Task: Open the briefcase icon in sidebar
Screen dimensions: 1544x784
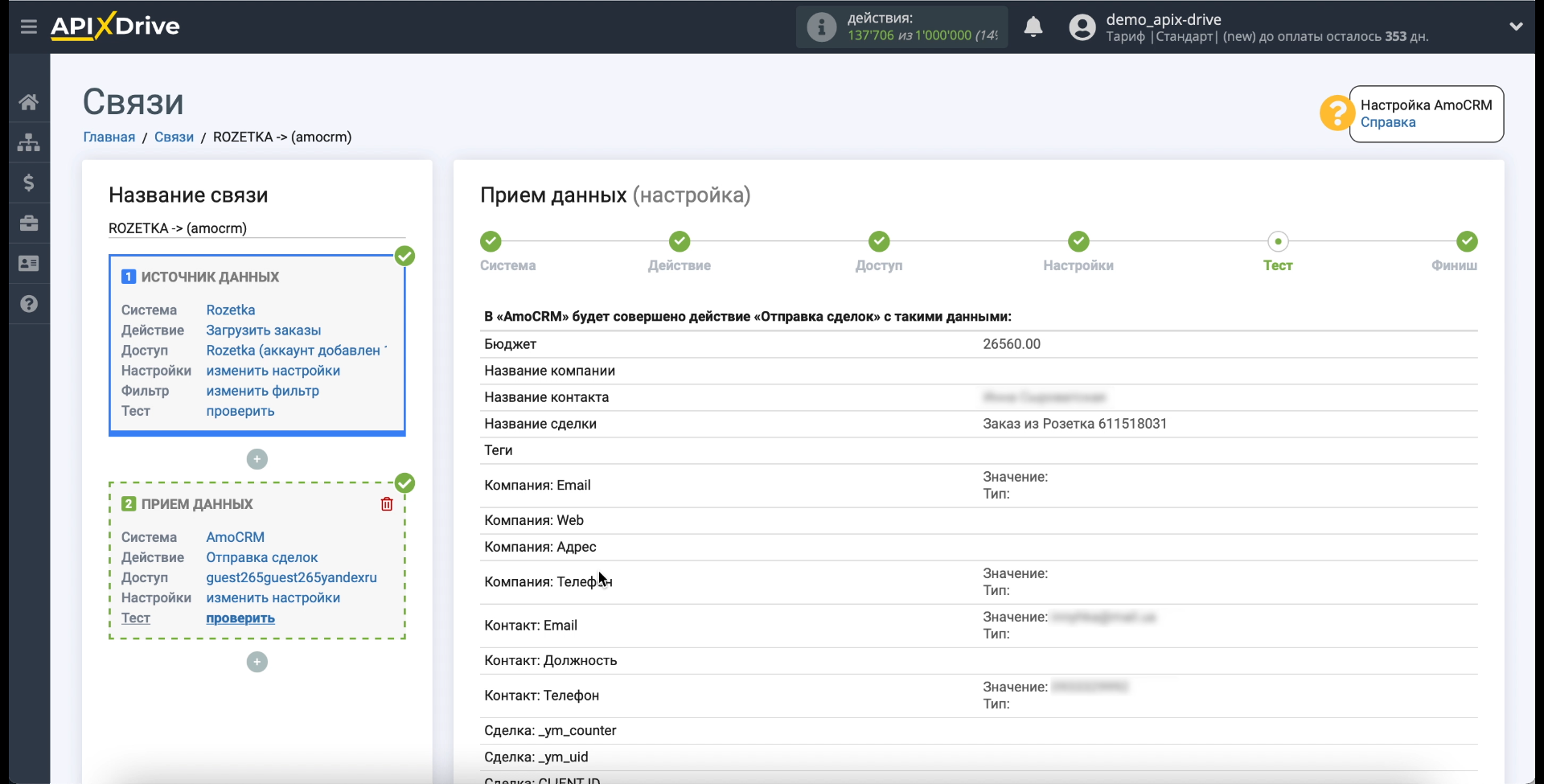Action: pos(29,223)
